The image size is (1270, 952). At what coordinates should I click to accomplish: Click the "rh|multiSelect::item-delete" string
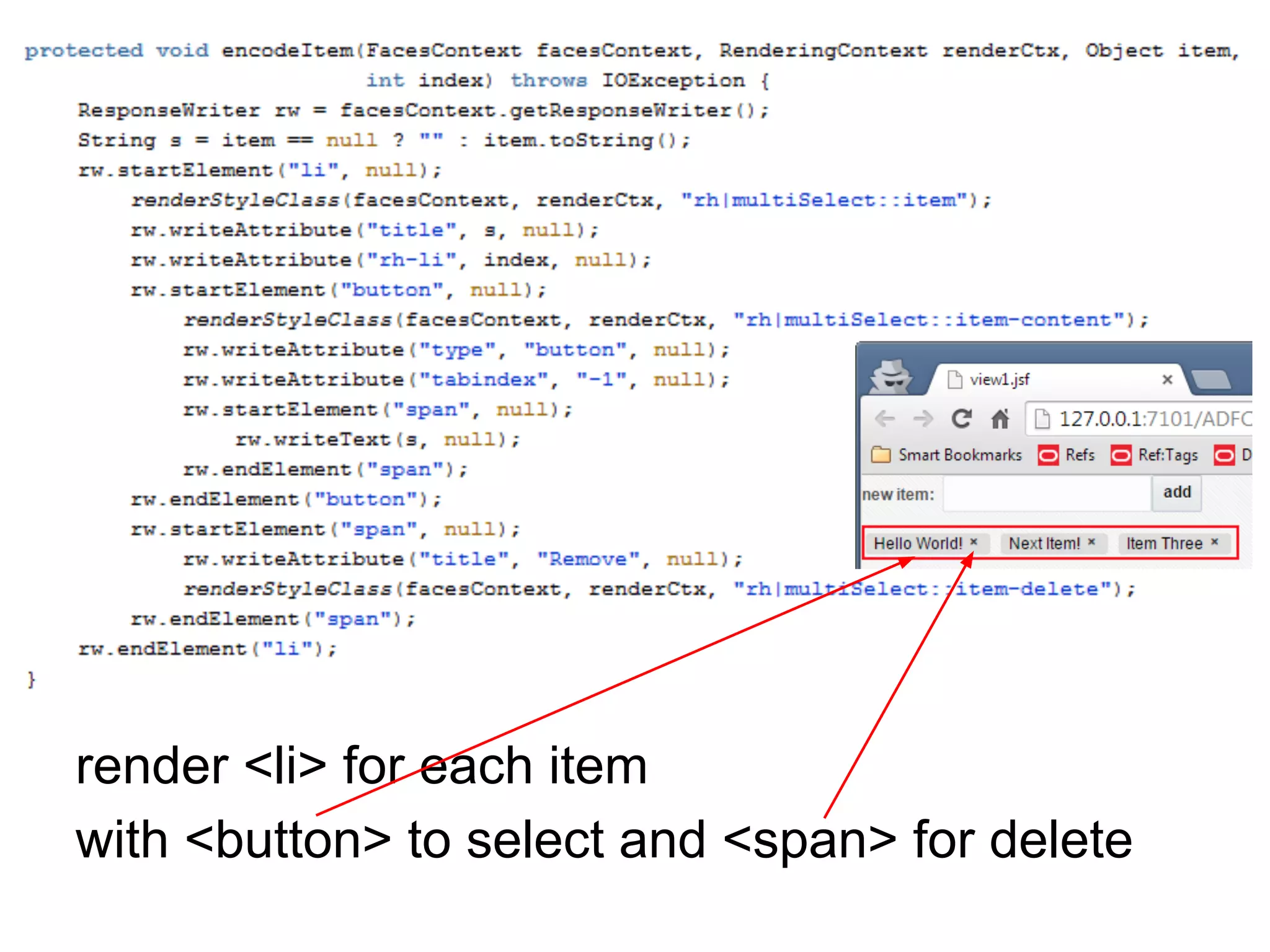[x=923, y=589]
